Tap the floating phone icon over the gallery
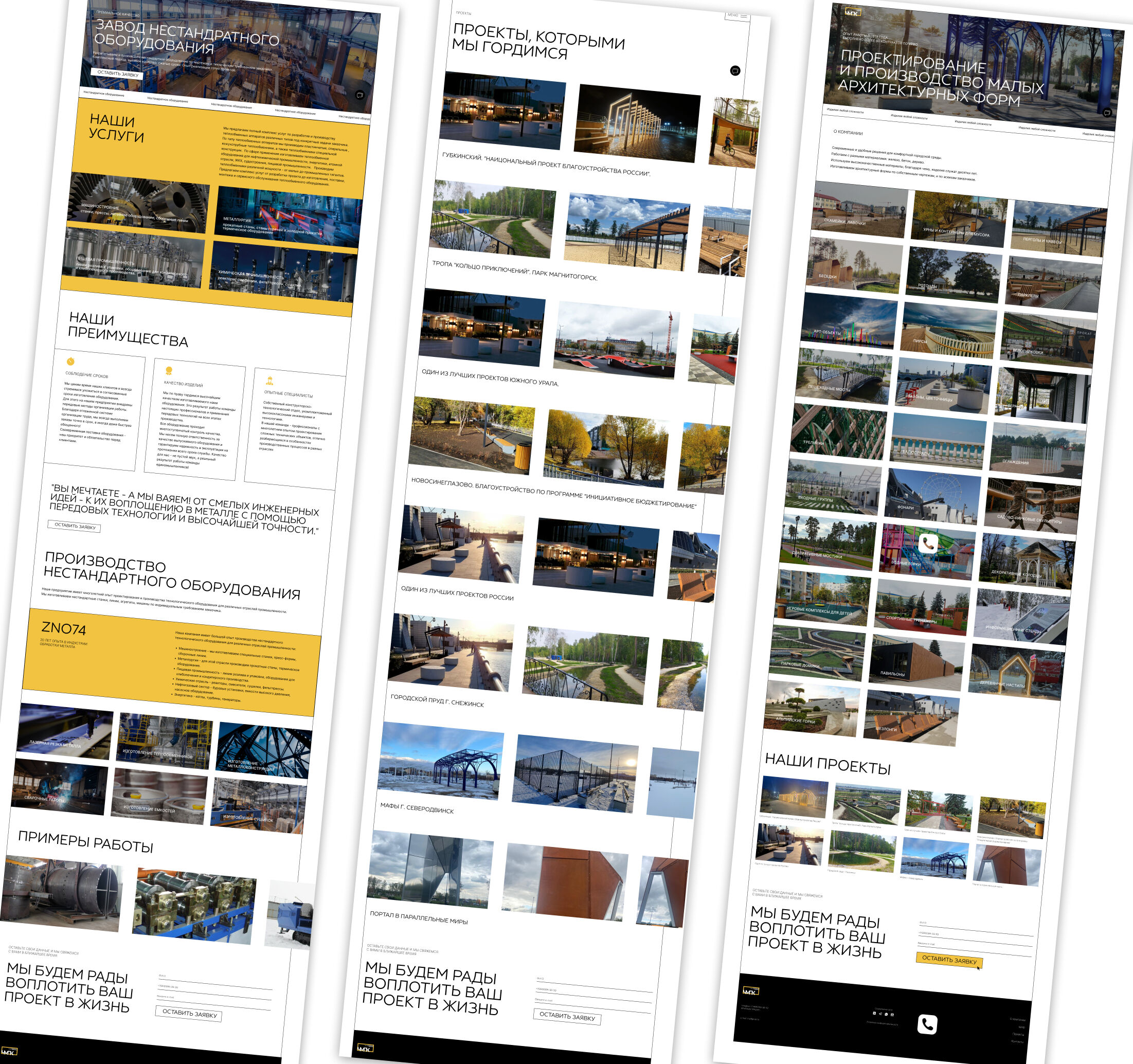The width and height of the screenshot is (1133, 1064). 928,543
